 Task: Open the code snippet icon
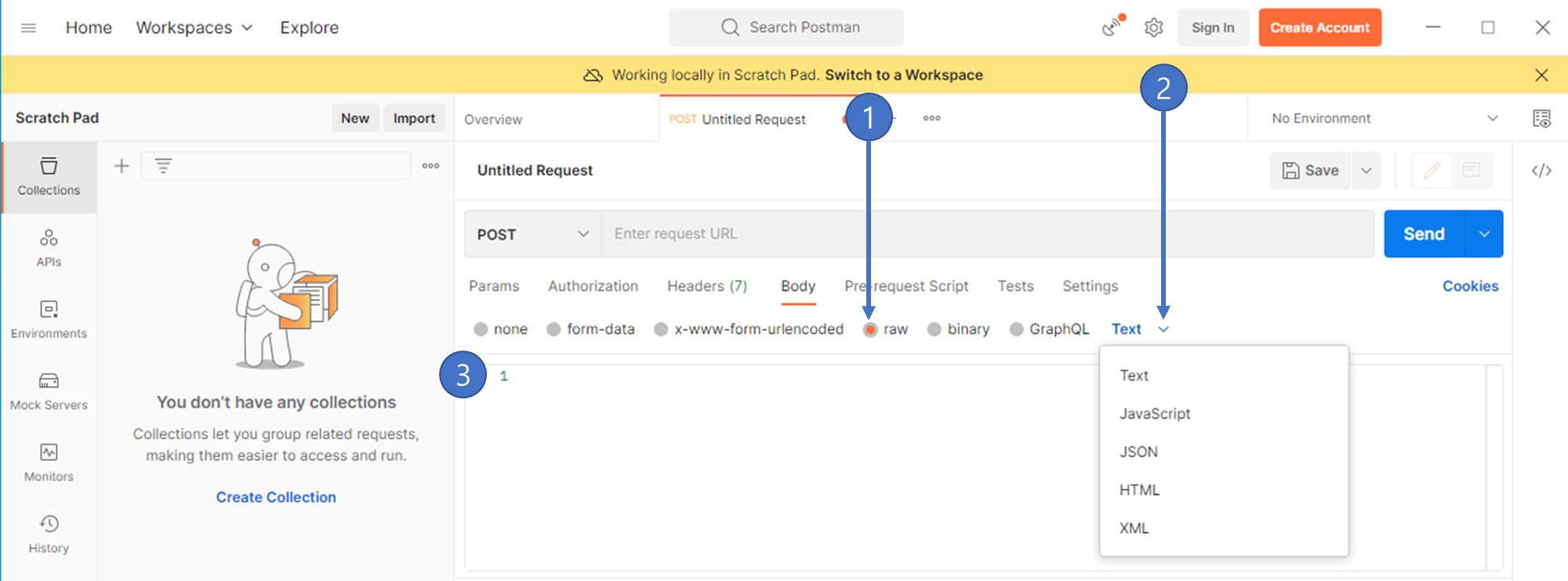pyautogui.click(x=1541, y=170)
